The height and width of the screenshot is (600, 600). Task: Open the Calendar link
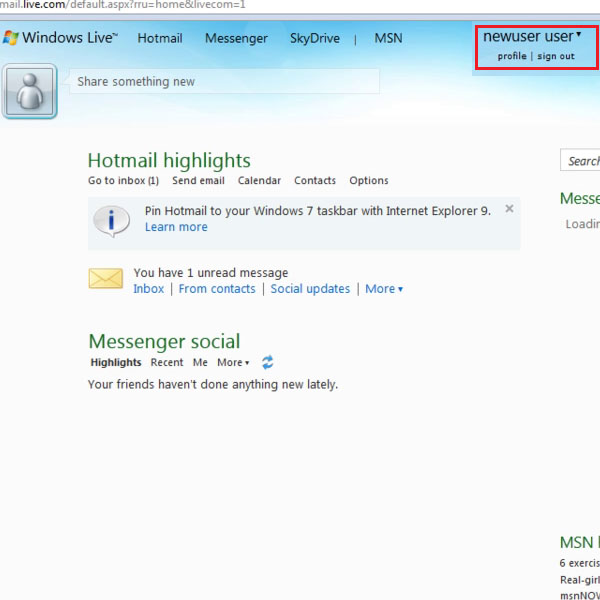[259, 181]
